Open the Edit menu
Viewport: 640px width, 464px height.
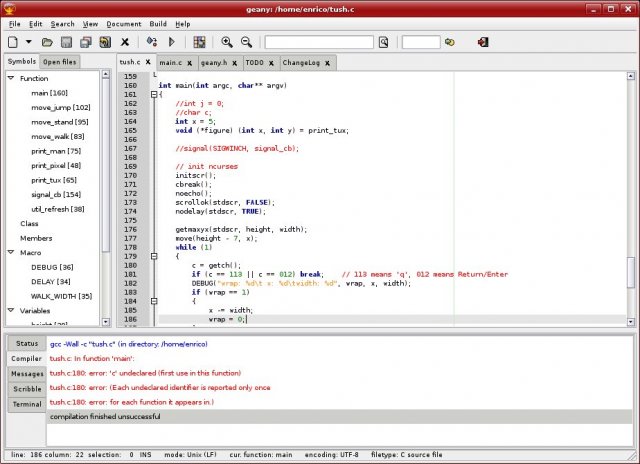click(x=36, y=24)
